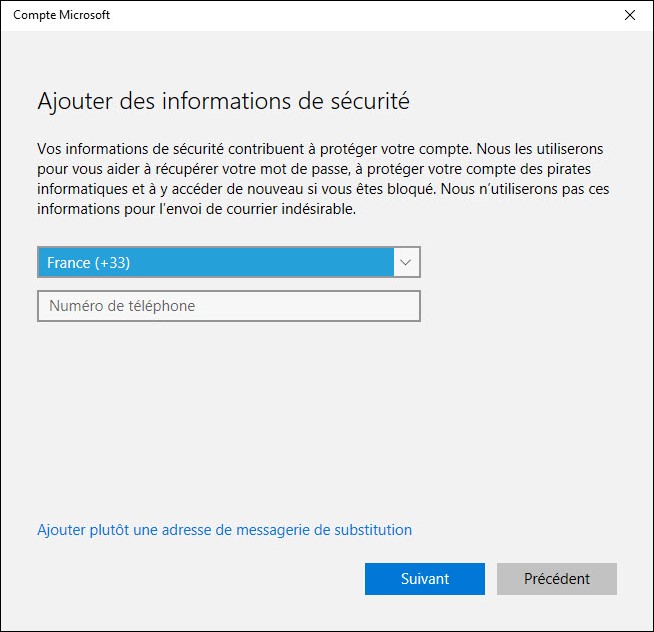Click the chevron arrow of country dropdown
The image size is (654, 632).
[406, 263]
